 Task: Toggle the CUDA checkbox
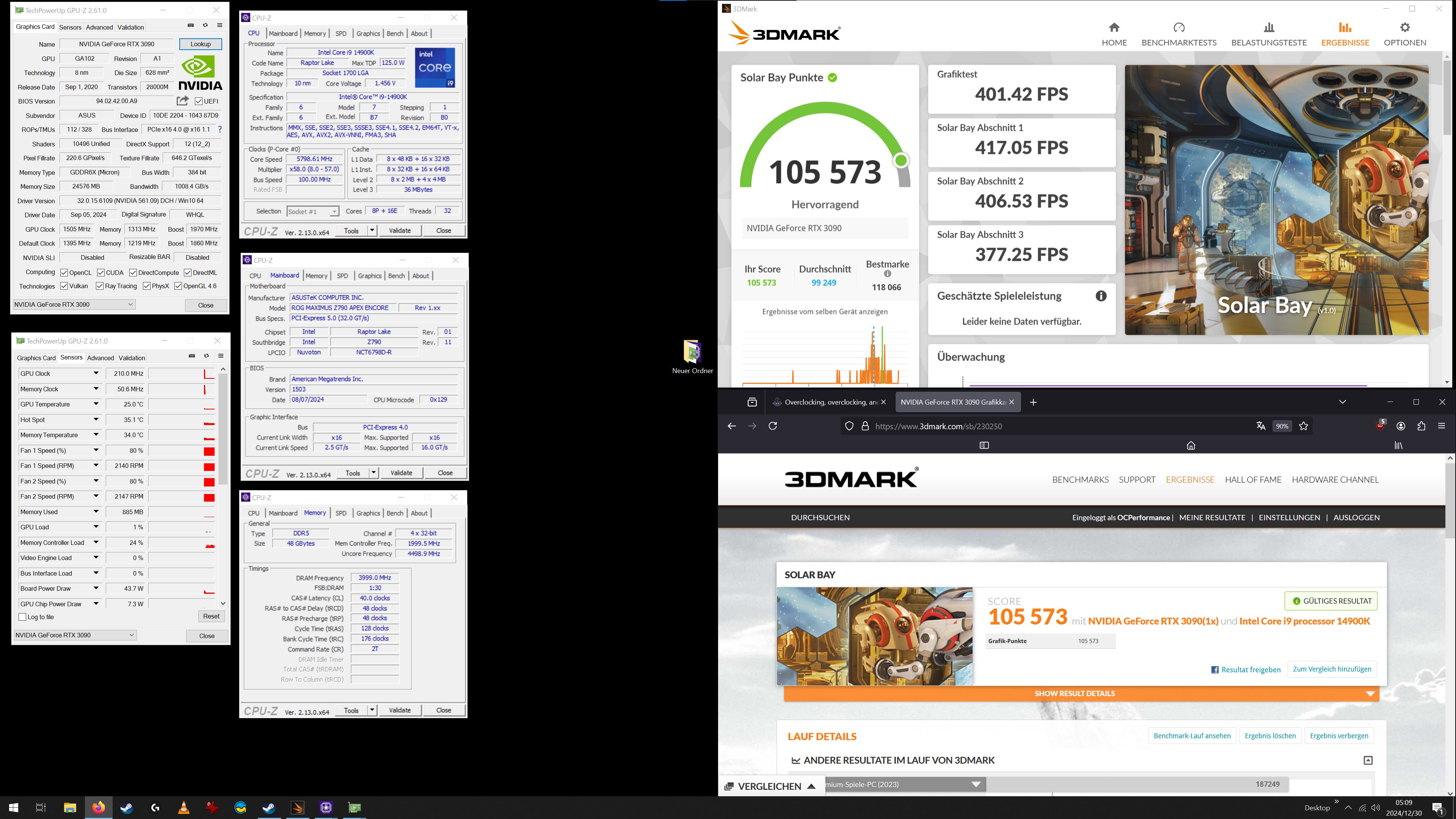100,273
